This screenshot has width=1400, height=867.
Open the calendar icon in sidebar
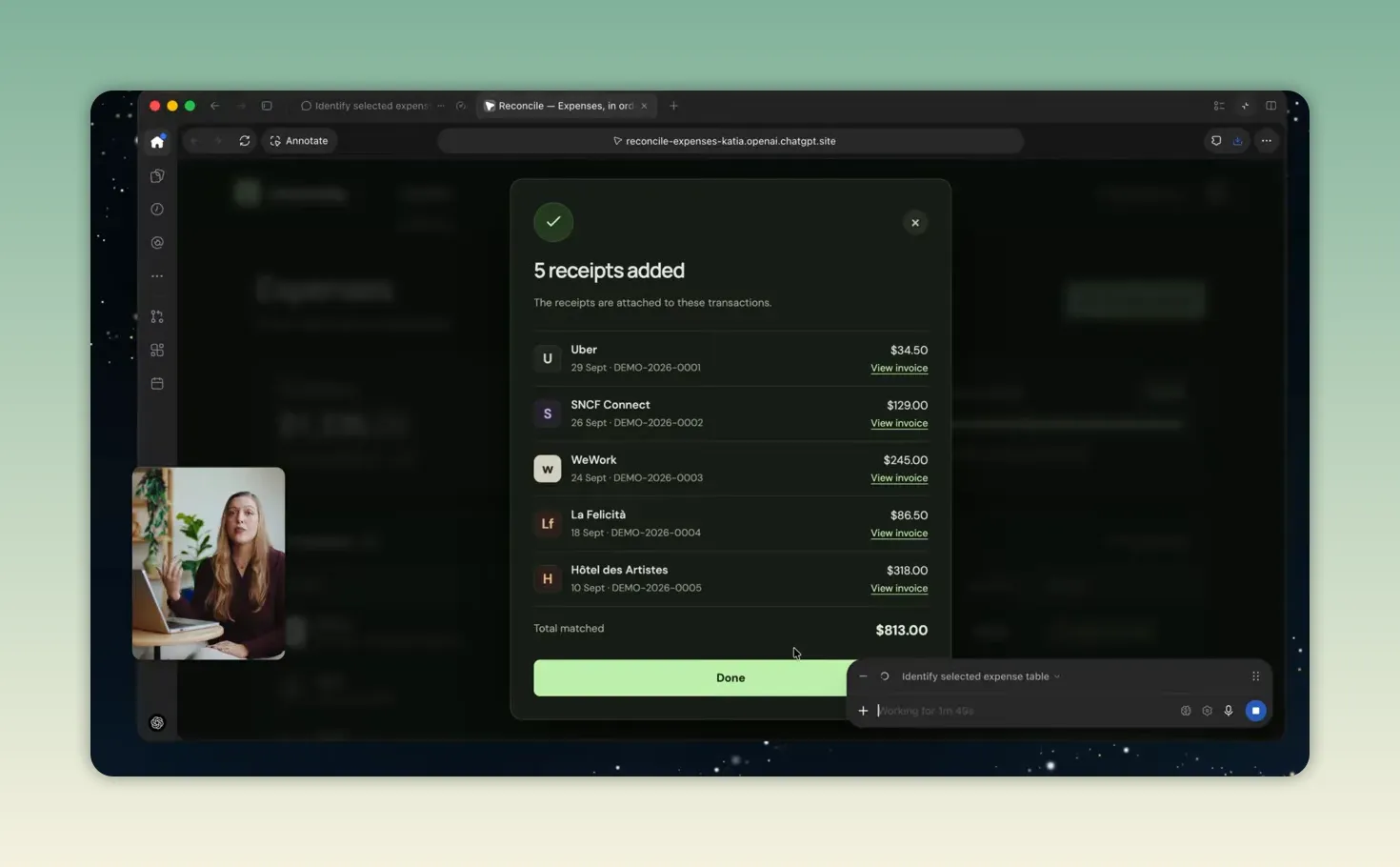157,384
